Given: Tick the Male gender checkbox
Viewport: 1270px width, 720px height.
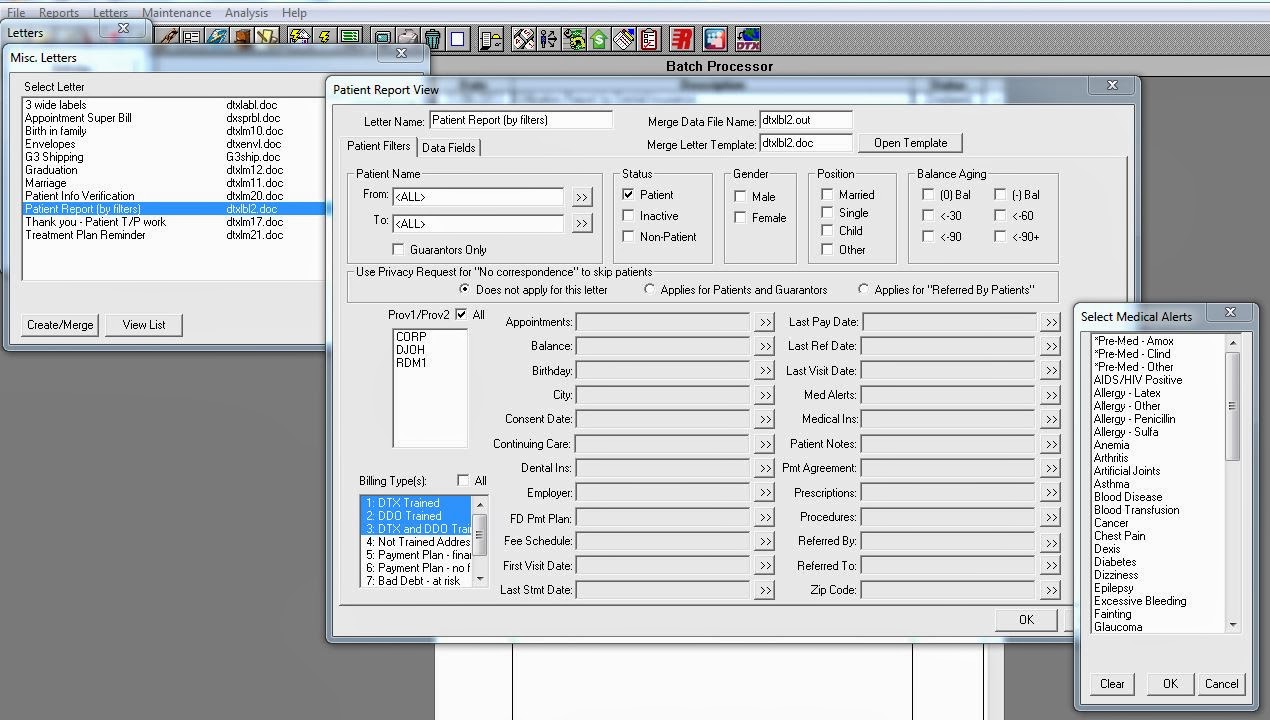Looking at the screenshot, I should [740, 197].
